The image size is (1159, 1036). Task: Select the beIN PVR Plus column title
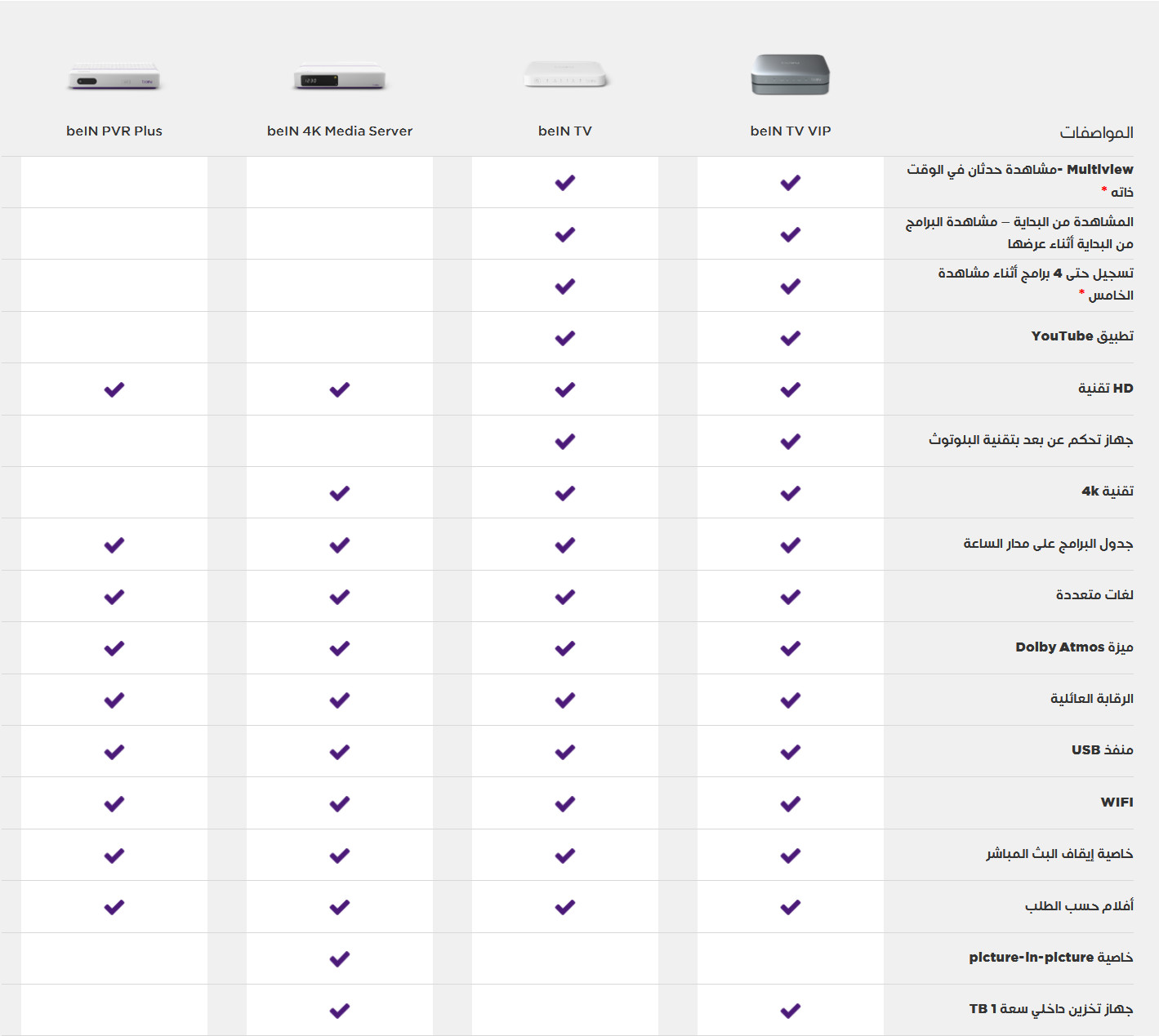114,131
